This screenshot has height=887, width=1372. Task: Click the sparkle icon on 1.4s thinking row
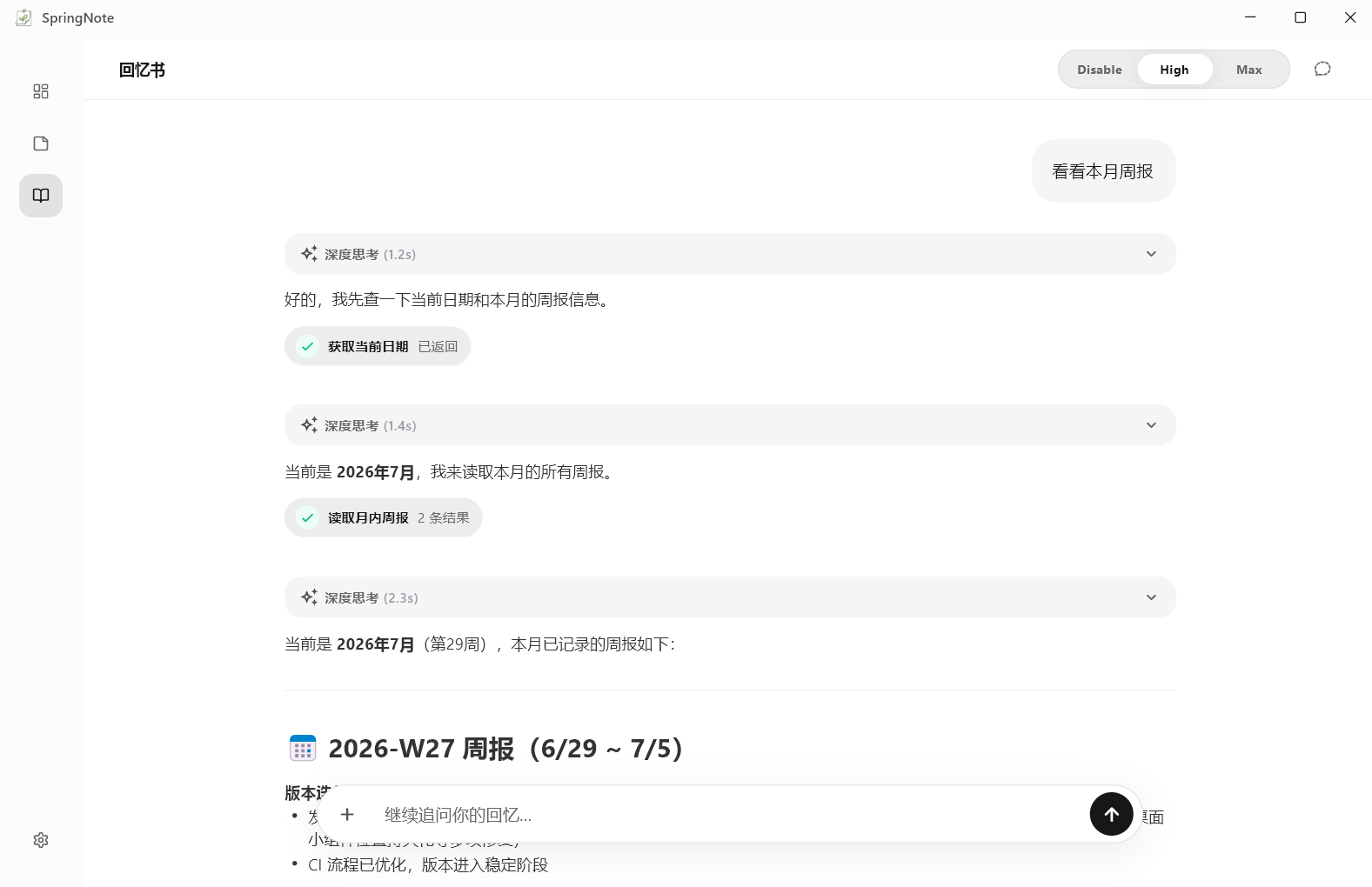pyautogui.click(x=309, y=425)
